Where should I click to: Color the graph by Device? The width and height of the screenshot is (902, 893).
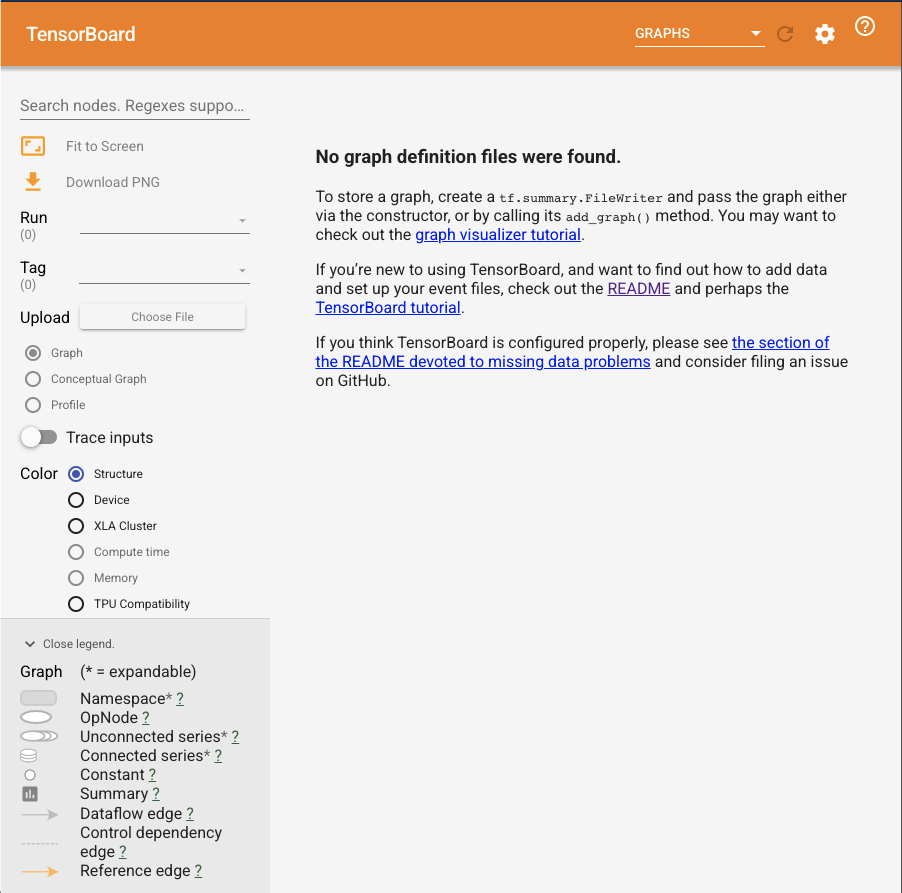tap(75, 499)
